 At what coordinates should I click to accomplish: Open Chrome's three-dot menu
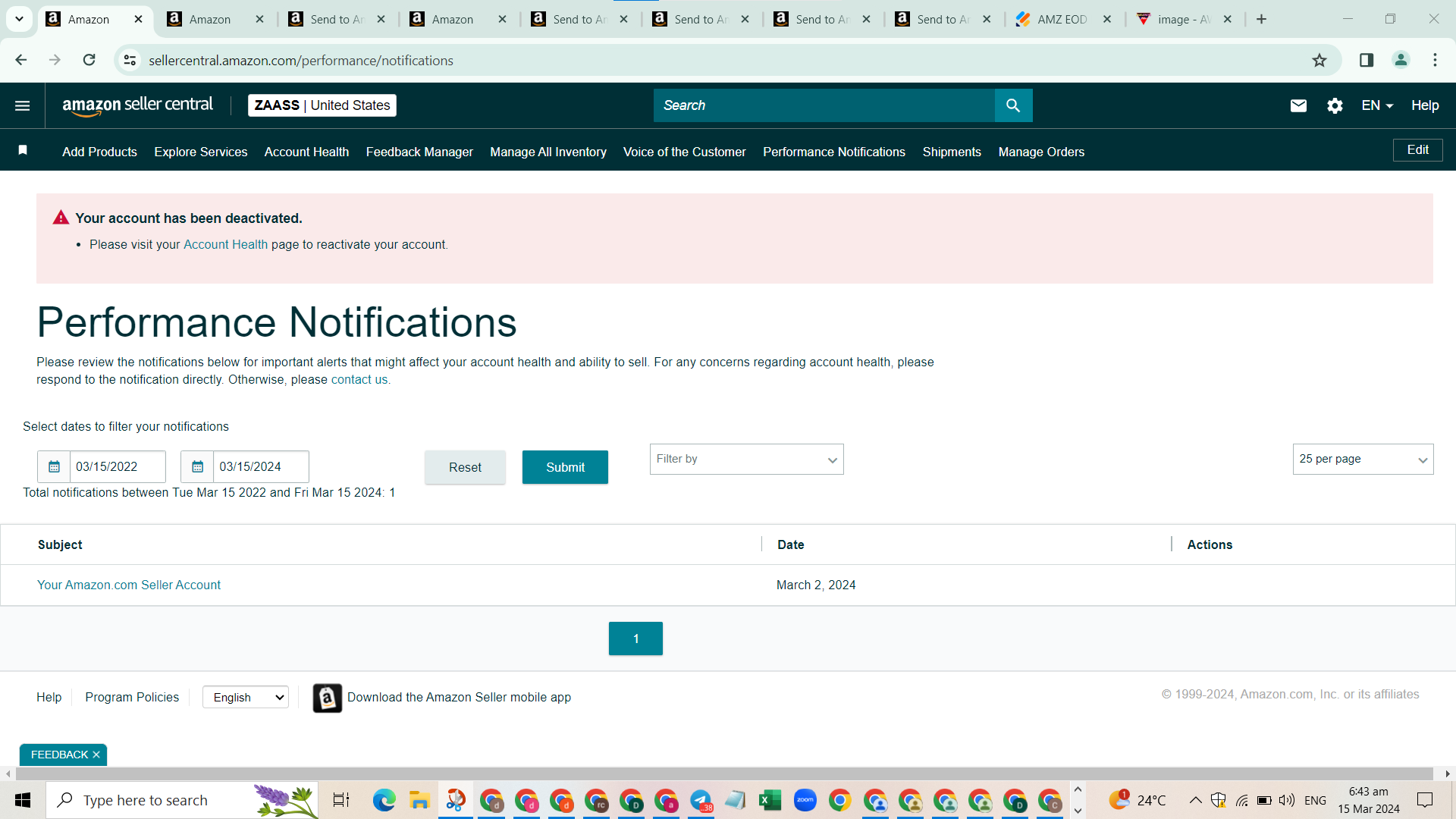click(1435, 60)
